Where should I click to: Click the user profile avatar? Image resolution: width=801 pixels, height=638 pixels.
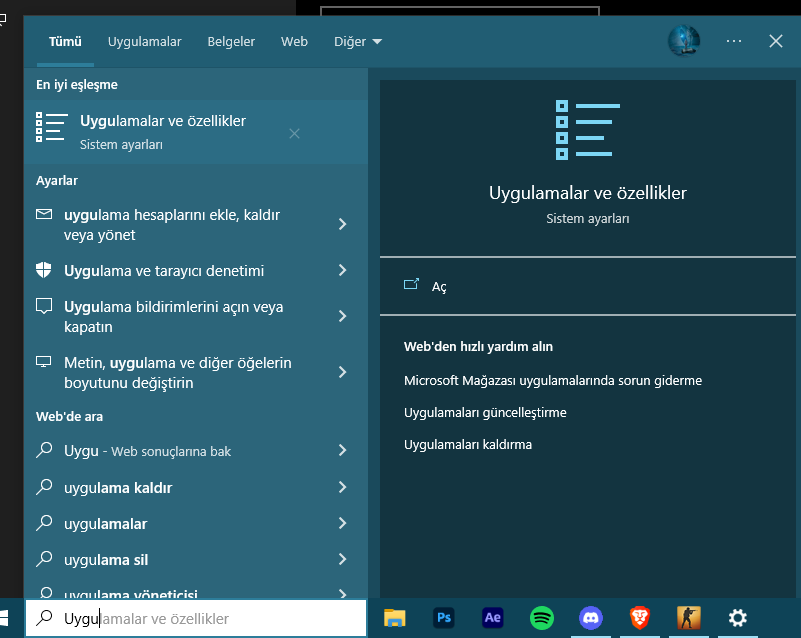pos(684,41)
